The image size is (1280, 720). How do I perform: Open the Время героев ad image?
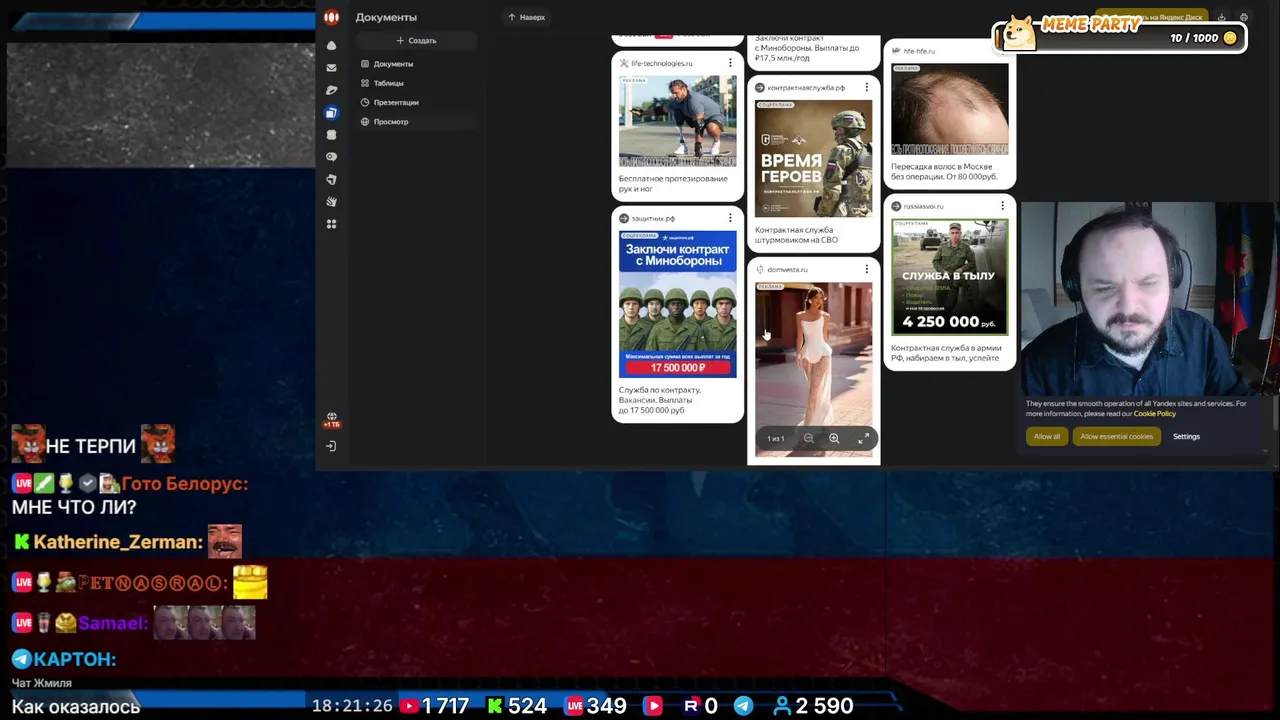click(x=813, y=158)
